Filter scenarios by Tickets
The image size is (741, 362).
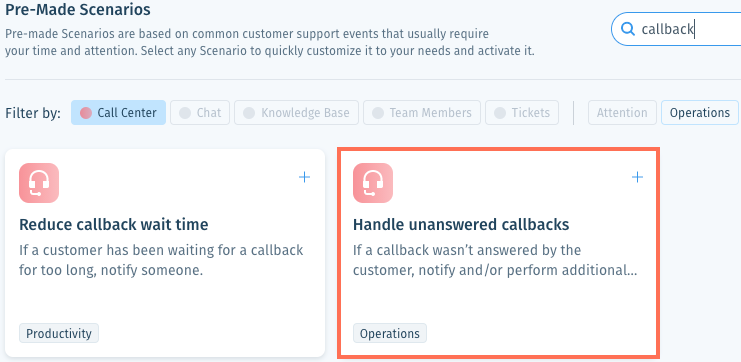click(522, 112)
